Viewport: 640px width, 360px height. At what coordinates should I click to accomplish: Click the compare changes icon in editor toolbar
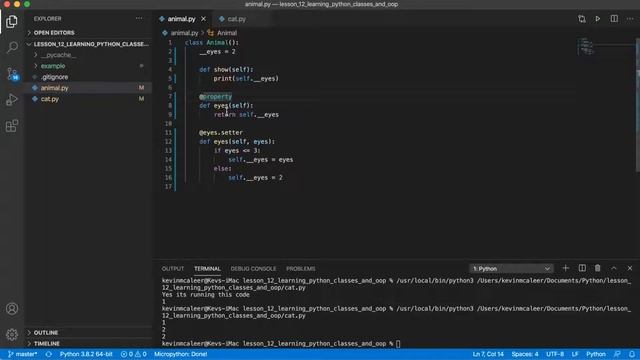tap(582, 19)
